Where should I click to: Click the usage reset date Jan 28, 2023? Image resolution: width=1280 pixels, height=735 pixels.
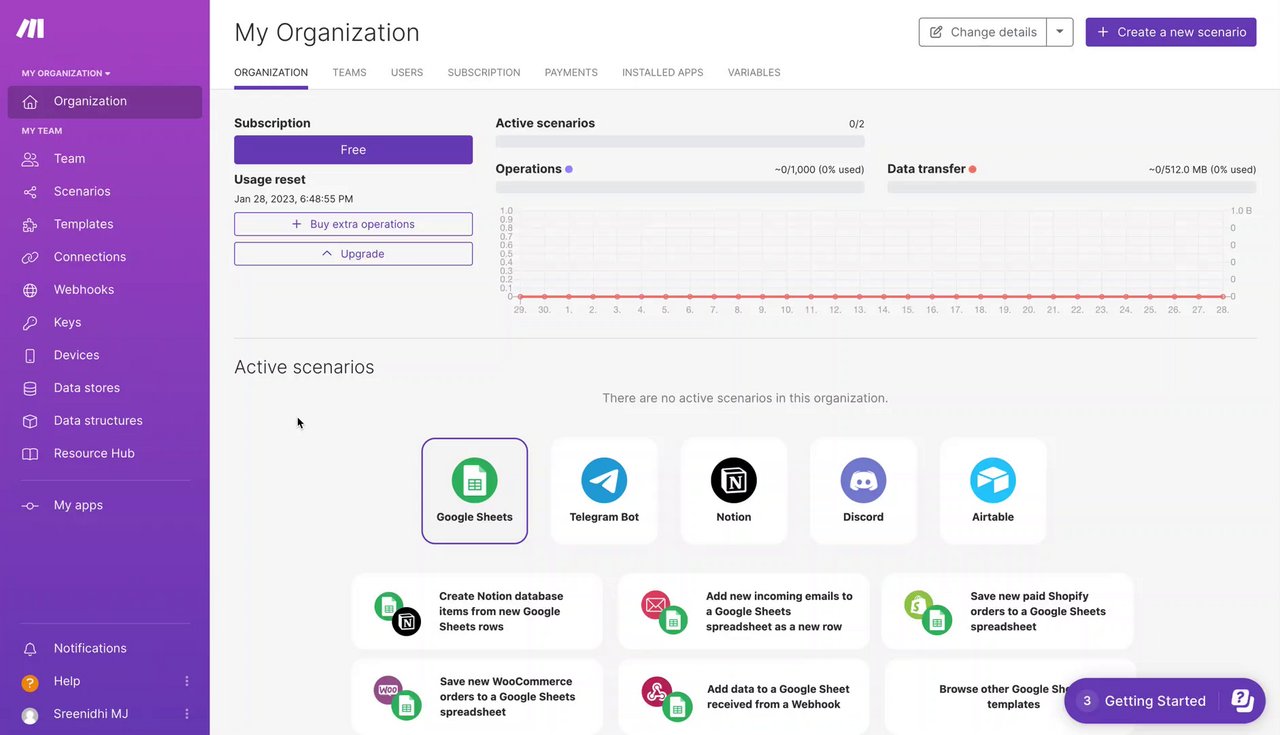(294, 199)
